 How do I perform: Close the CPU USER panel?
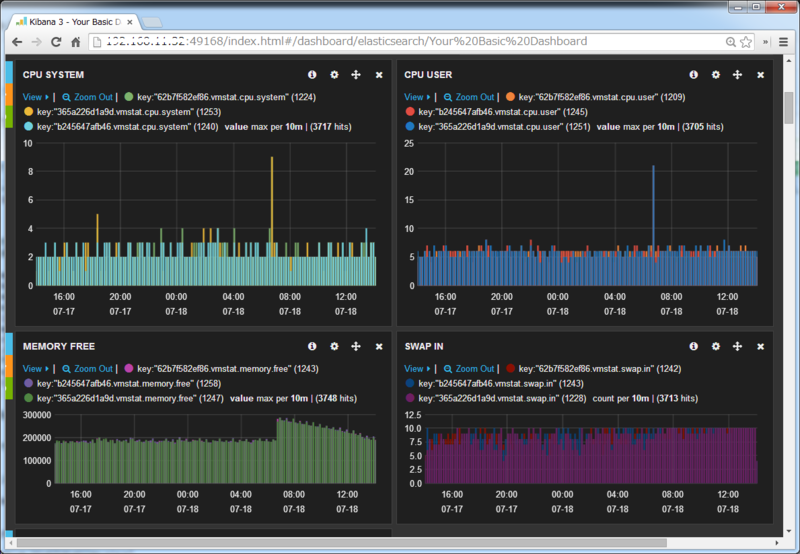tap(760, 75)
